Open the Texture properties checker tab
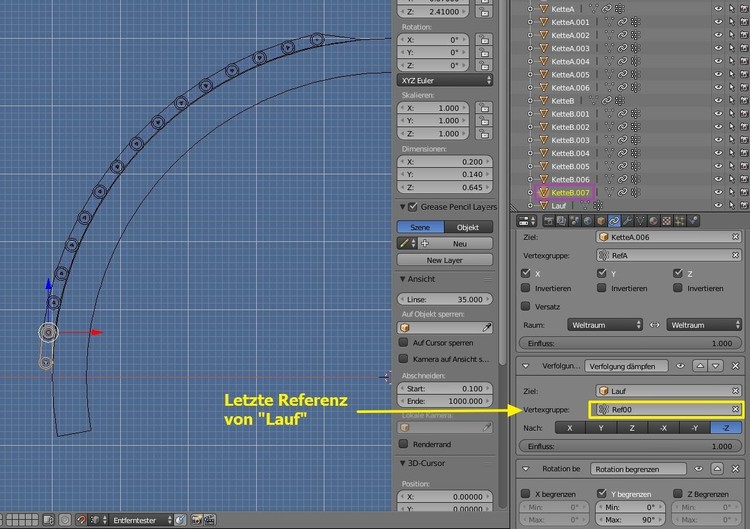The height and width of the screenshot is (529, 750). pyautogui.click(x=667, y=221)
